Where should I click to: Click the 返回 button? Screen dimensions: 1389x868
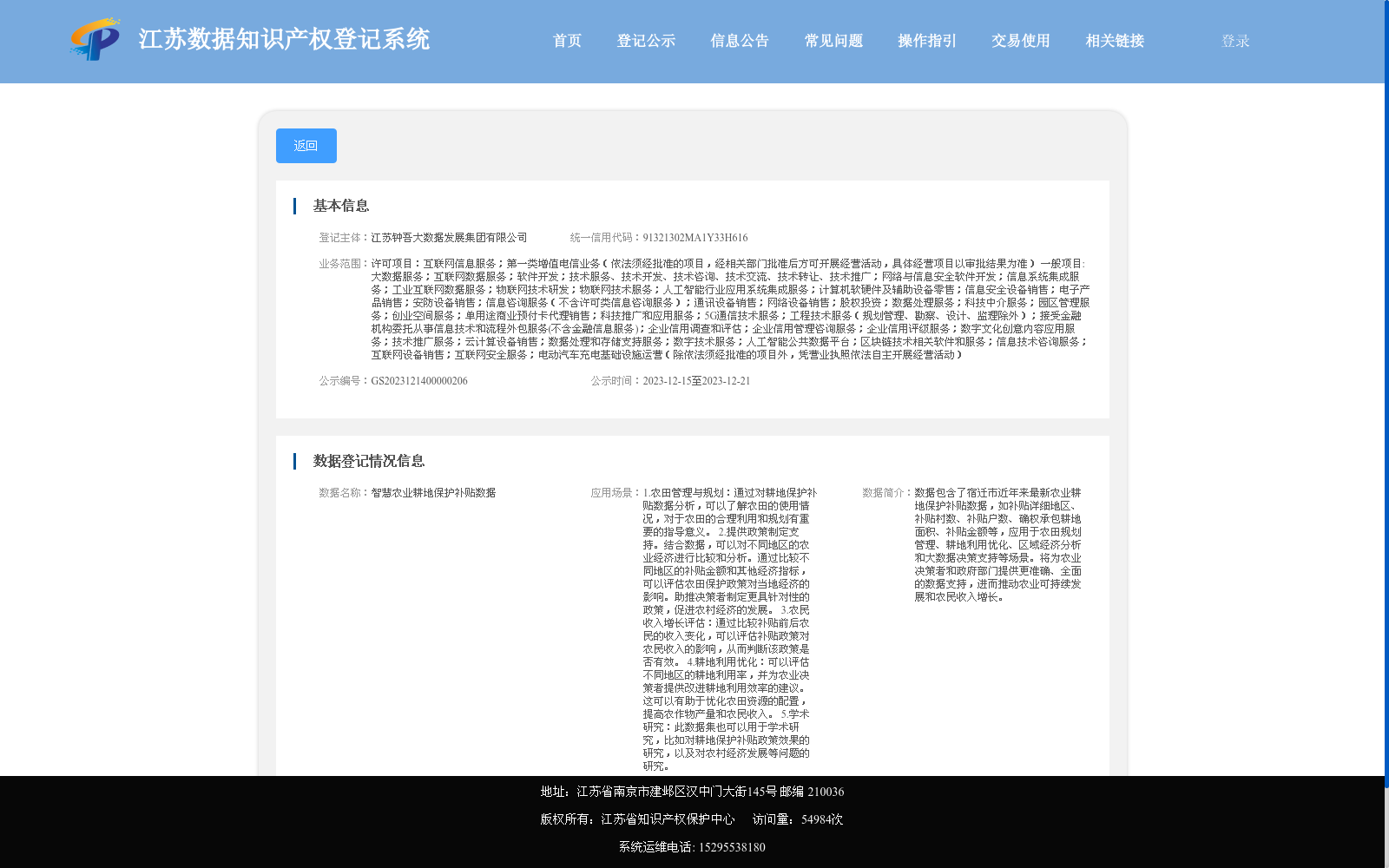pyautogui.click(x=306, y=146)
